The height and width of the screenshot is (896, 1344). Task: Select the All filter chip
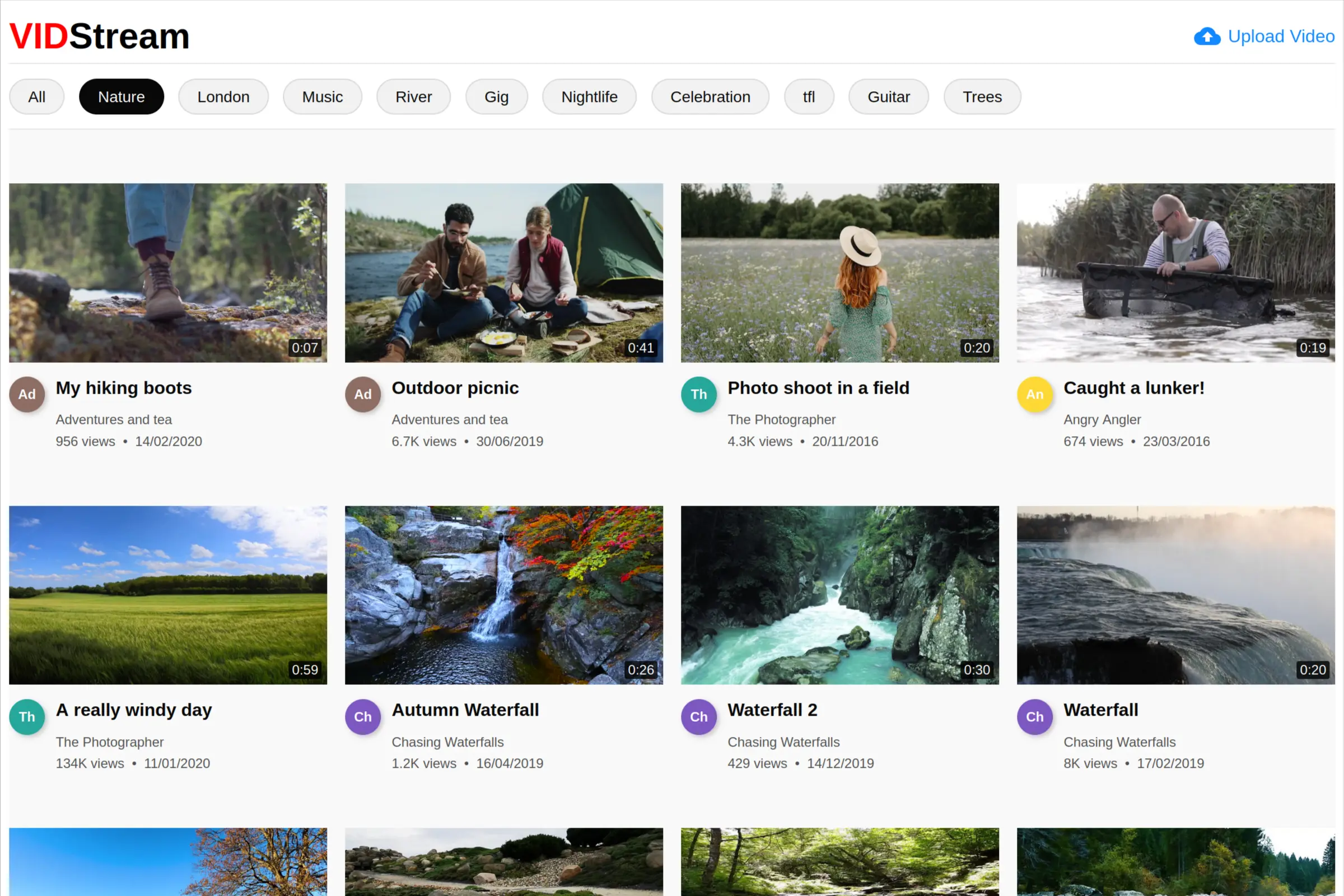point(36,96)
